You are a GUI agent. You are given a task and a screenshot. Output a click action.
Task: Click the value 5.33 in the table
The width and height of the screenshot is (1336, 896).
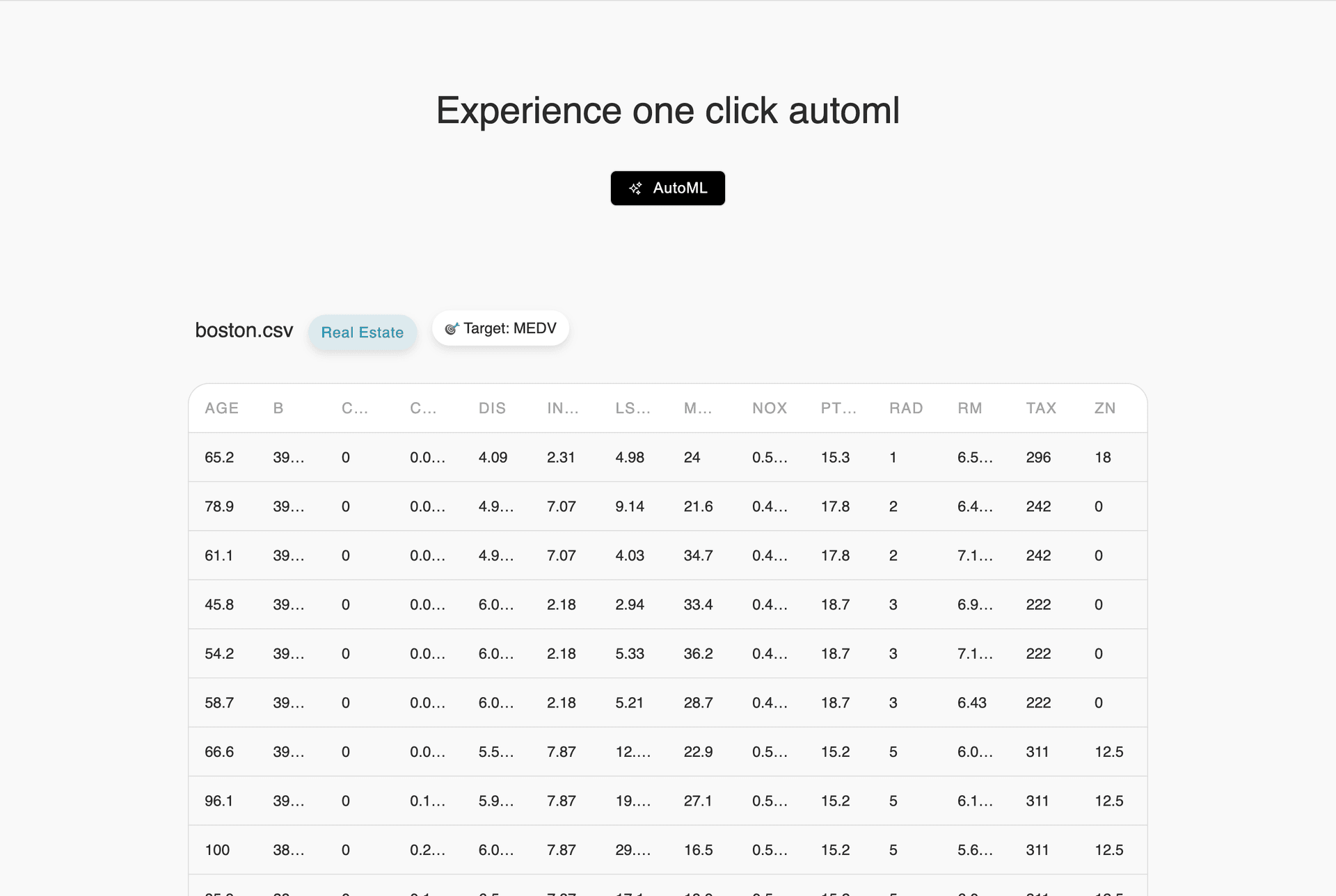[x=630, y=654]
